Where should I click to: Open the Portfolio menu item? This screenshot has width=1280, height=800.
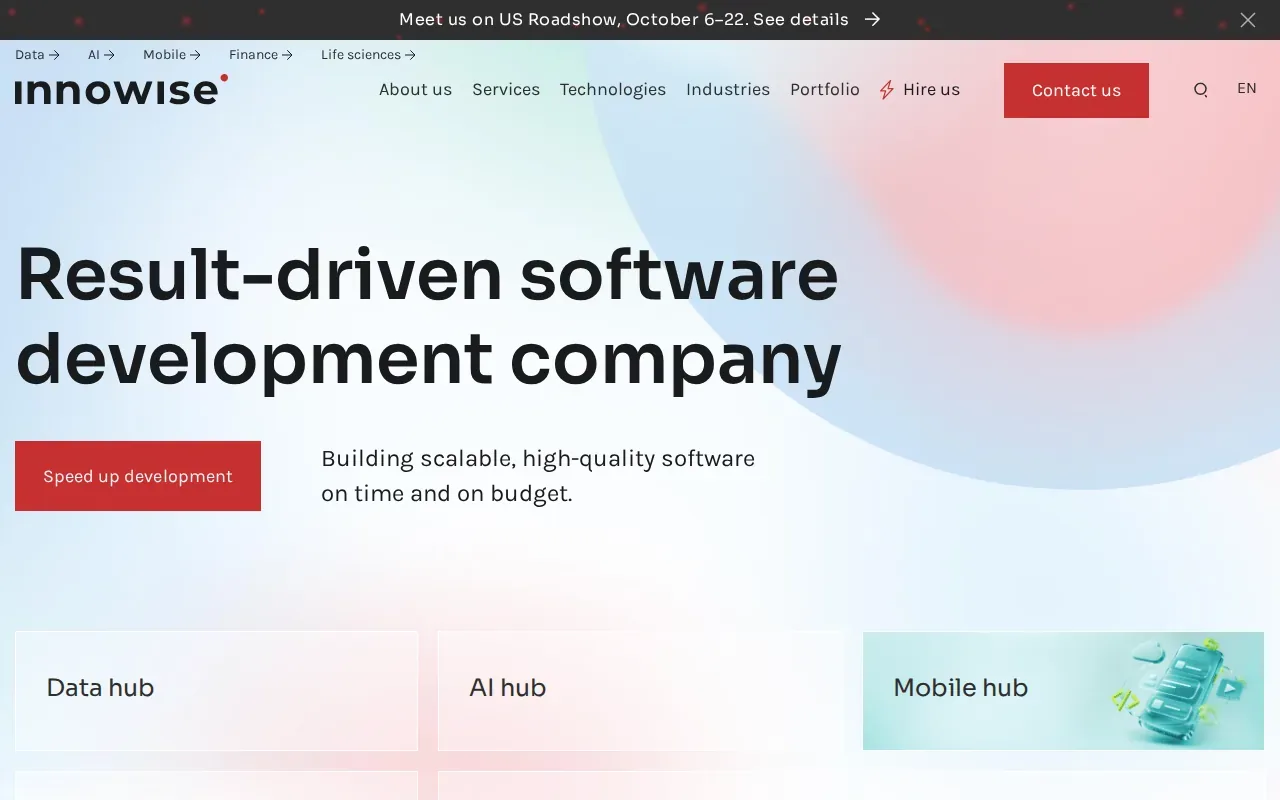coord(825,90)
